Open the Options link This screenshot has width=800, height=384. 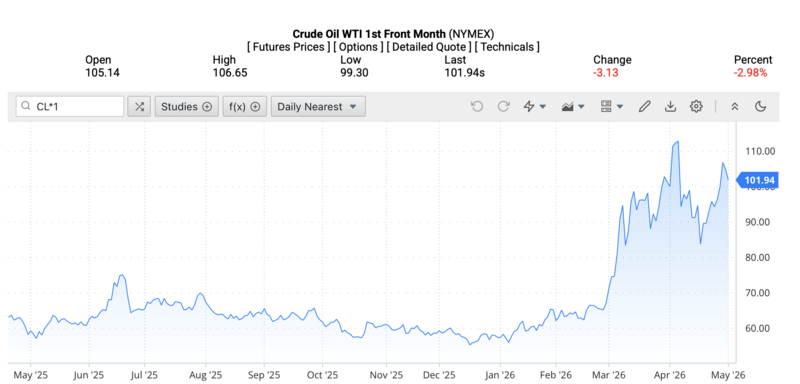coord(358,47)
